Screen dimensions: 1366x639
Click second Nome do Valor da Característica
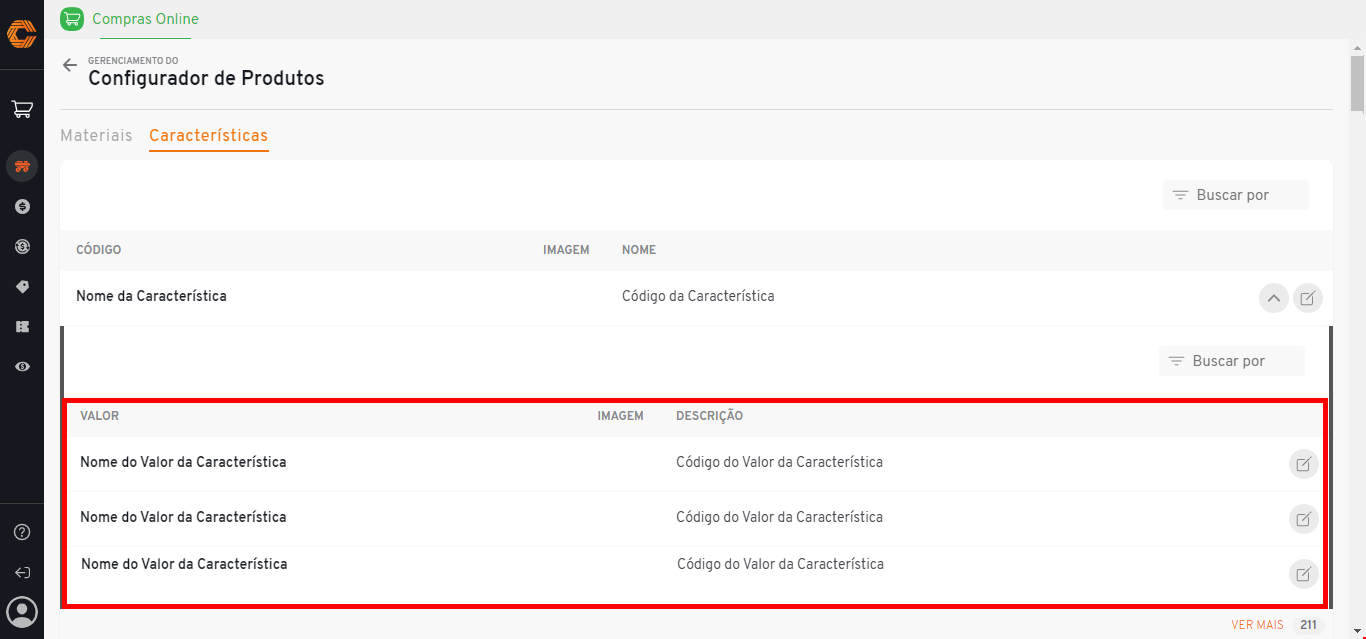click(183, 517)
